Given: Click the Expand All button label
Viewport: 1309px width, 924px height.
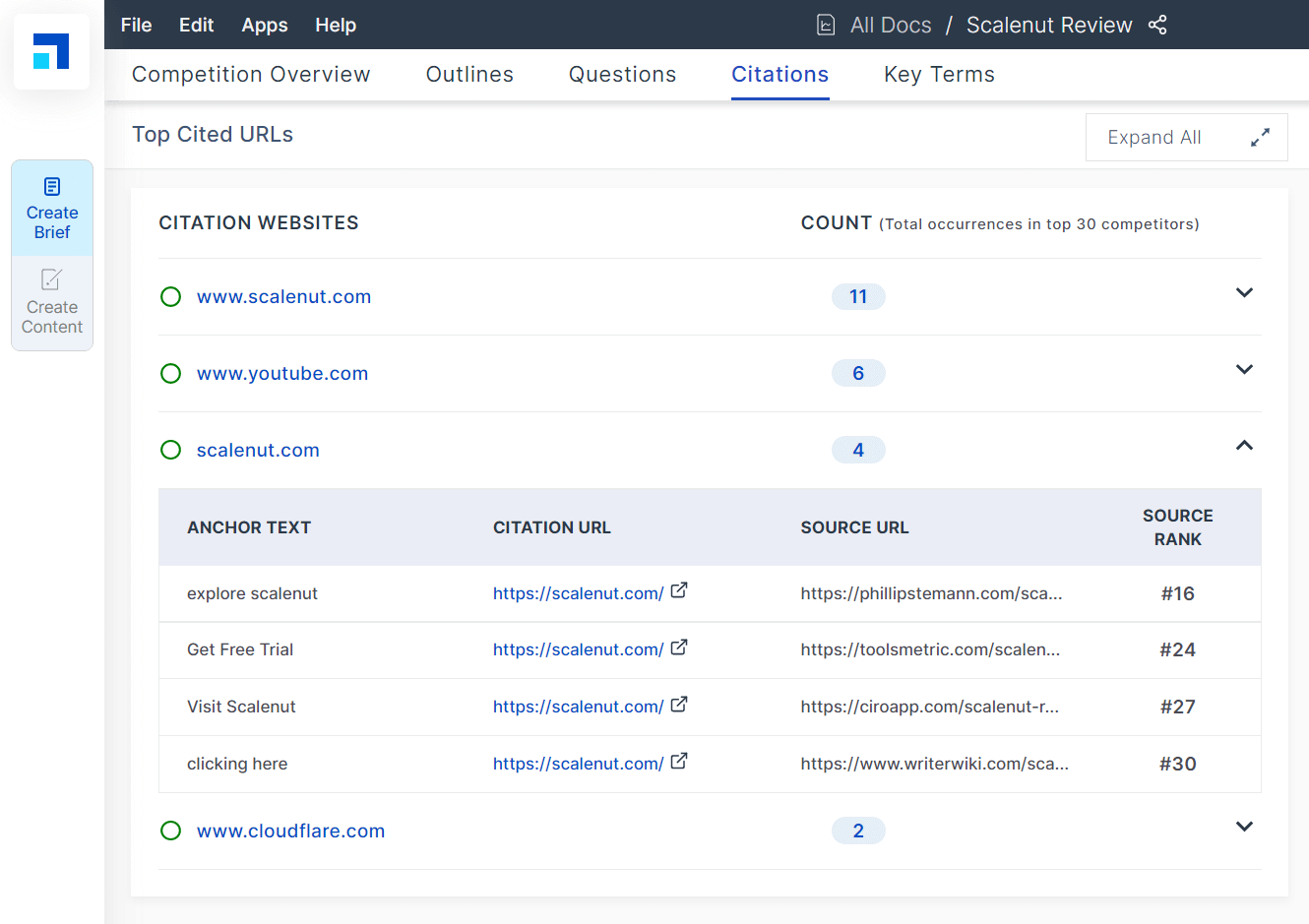Looking at the screenshot, I should pyautogui.click(x=1154, y=138).
